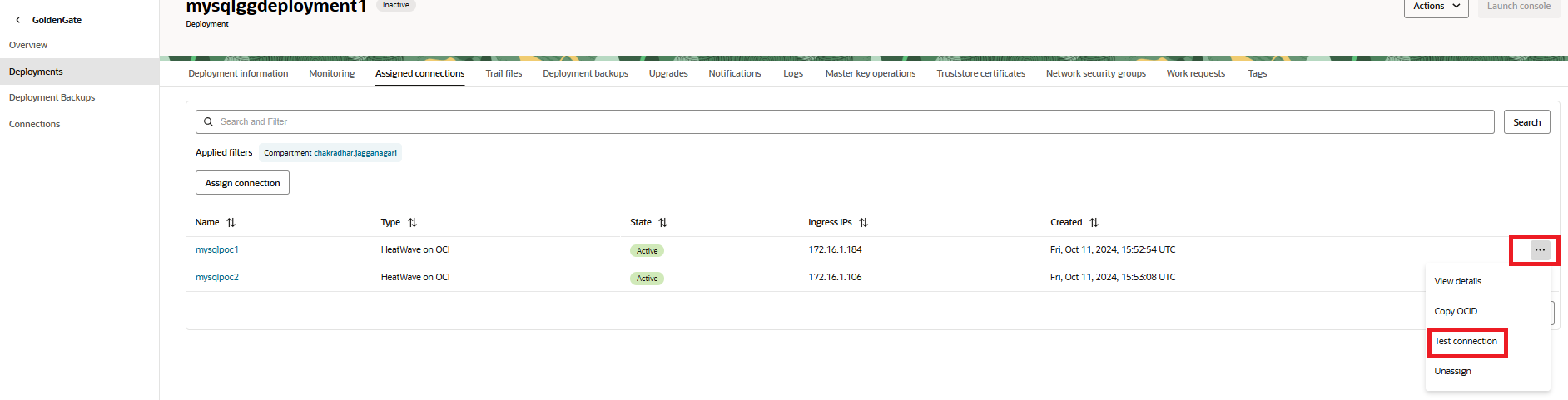
Task: Choose Unassign from context menu
Action: tap(1452, 371)
